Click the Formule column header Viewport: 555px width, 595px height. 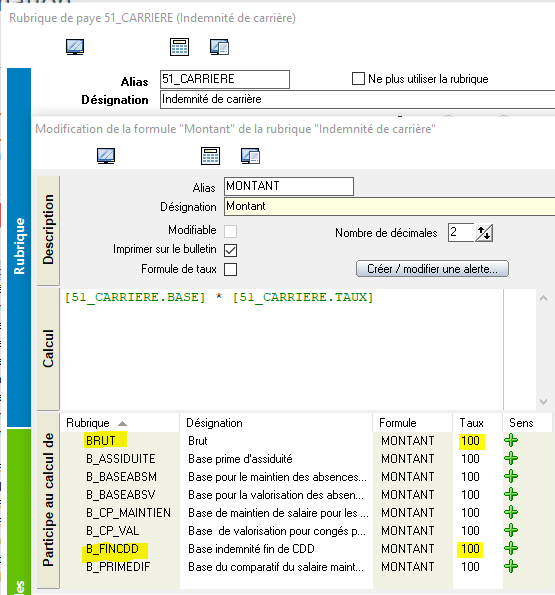click(413, 423)
